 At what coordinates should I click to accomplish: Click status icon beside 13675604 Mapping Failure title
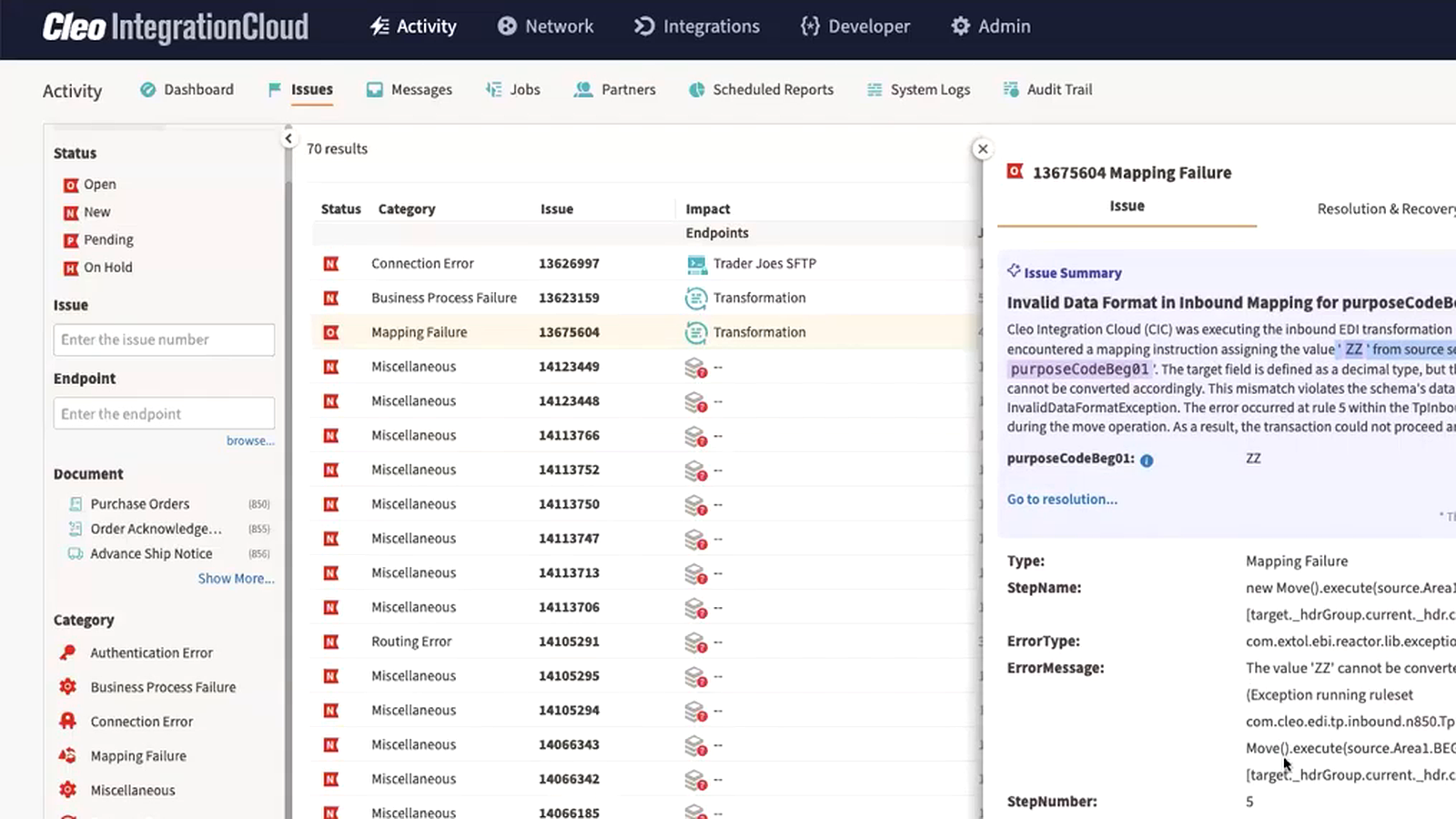tap(1015, 171)
